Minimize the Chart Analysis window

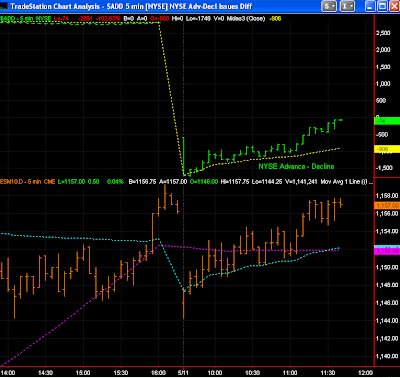370,6
